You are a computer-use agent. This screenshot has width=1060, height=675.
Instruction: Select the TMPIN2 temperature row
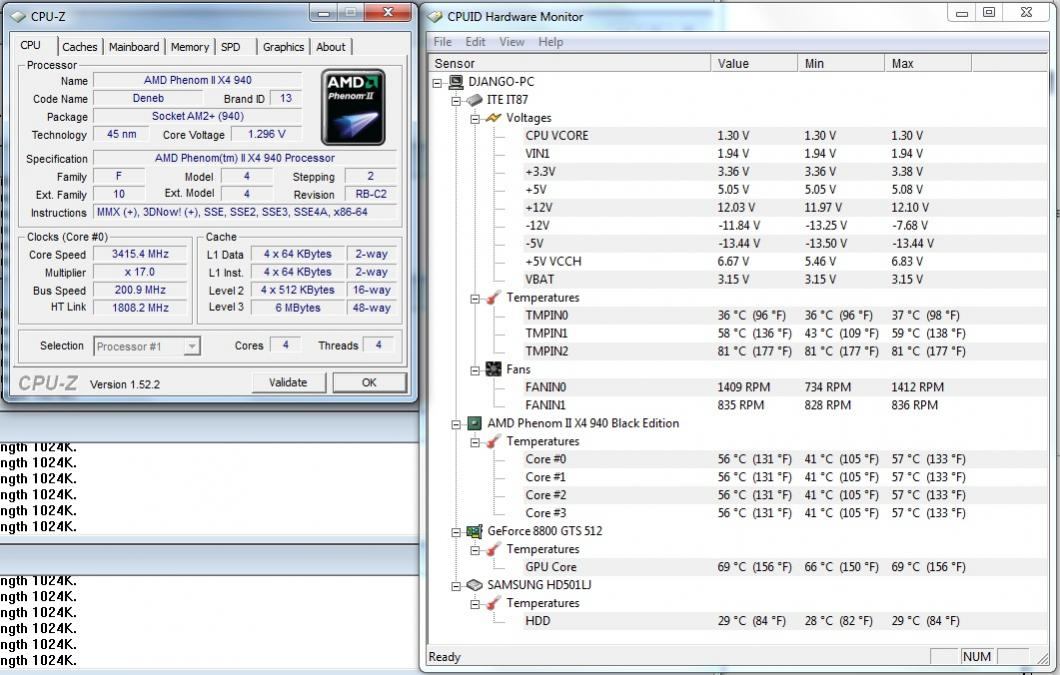(784, 352)
